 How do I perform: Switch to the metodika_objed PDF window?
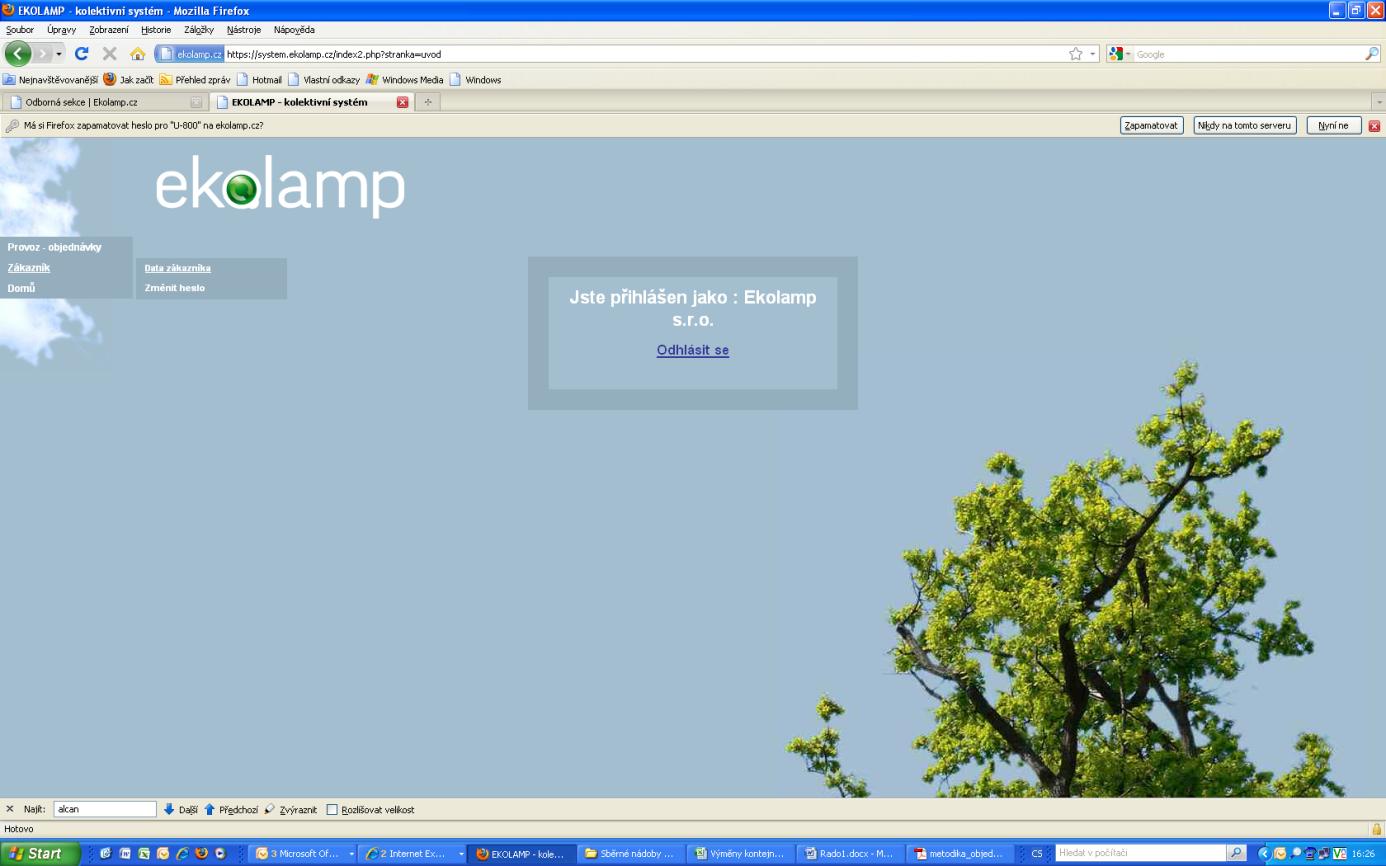[x=961, y=854]
